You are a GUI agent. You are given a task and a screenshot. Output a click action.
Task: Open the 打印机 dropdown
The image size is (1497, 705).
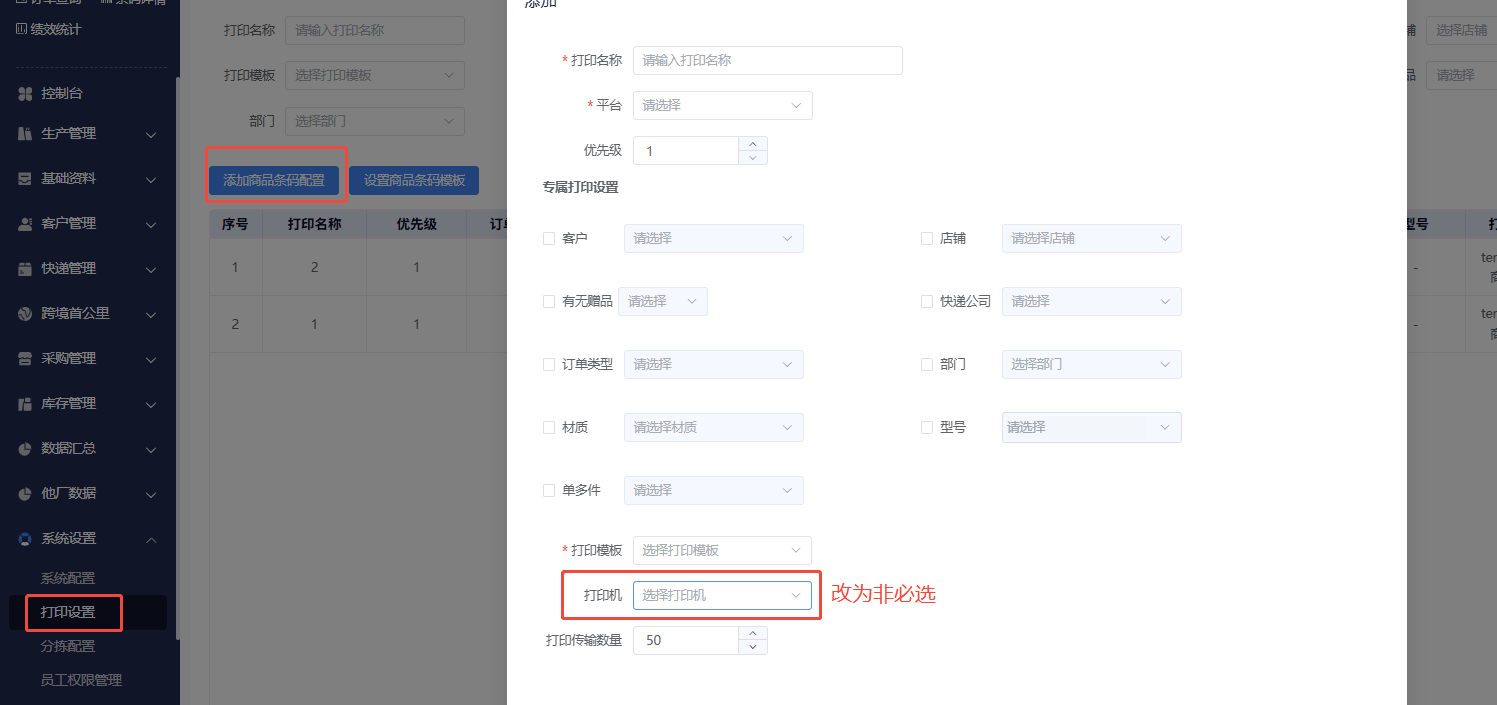[723, 595]
